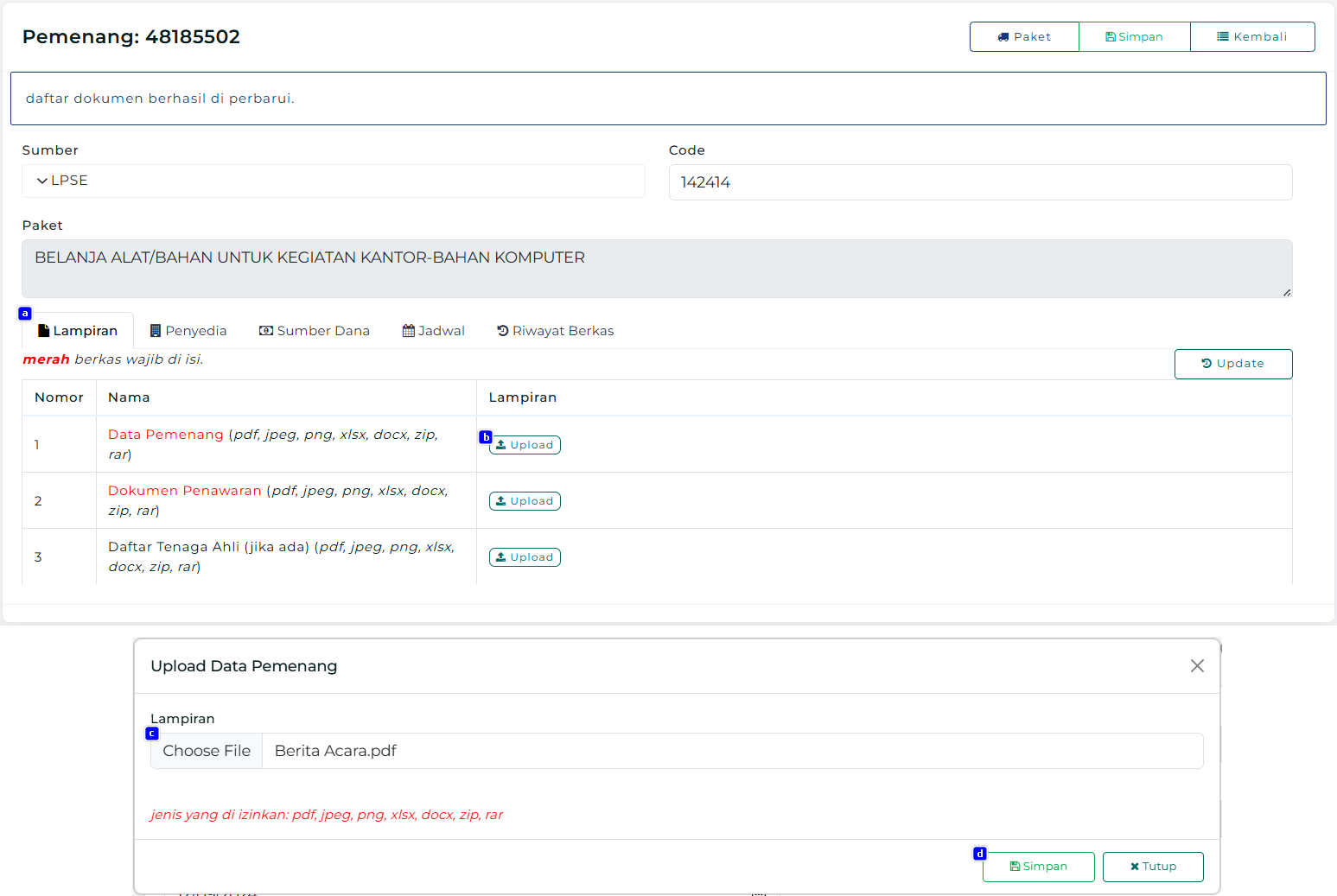Select the Lampiran tab
This screenshot has width=1337, height=896.
coord(78,331)
